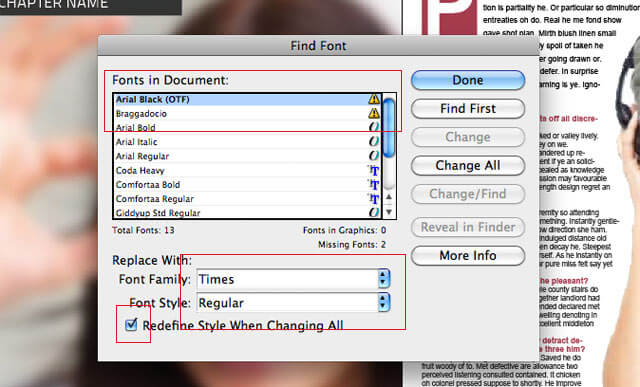This screenshot has height=387, width=640.
Task: Click the TrueType icon beside Comfortaa Regular
Action: (374, 199)
